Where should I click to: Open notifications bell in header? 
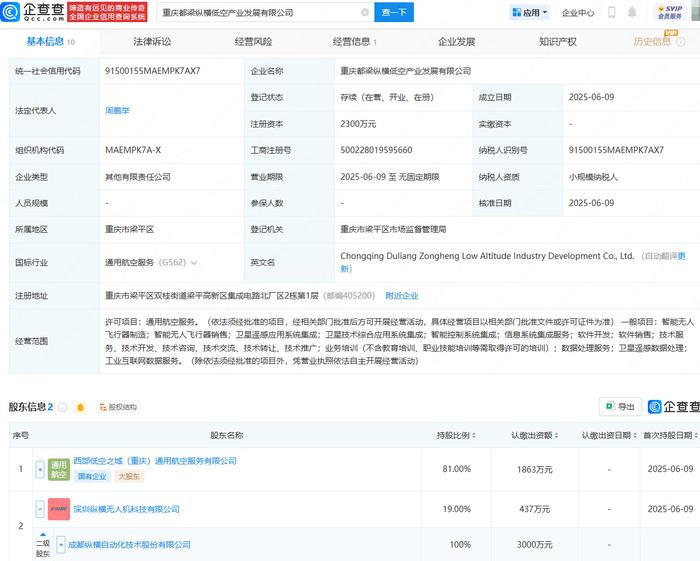point(632,12)
